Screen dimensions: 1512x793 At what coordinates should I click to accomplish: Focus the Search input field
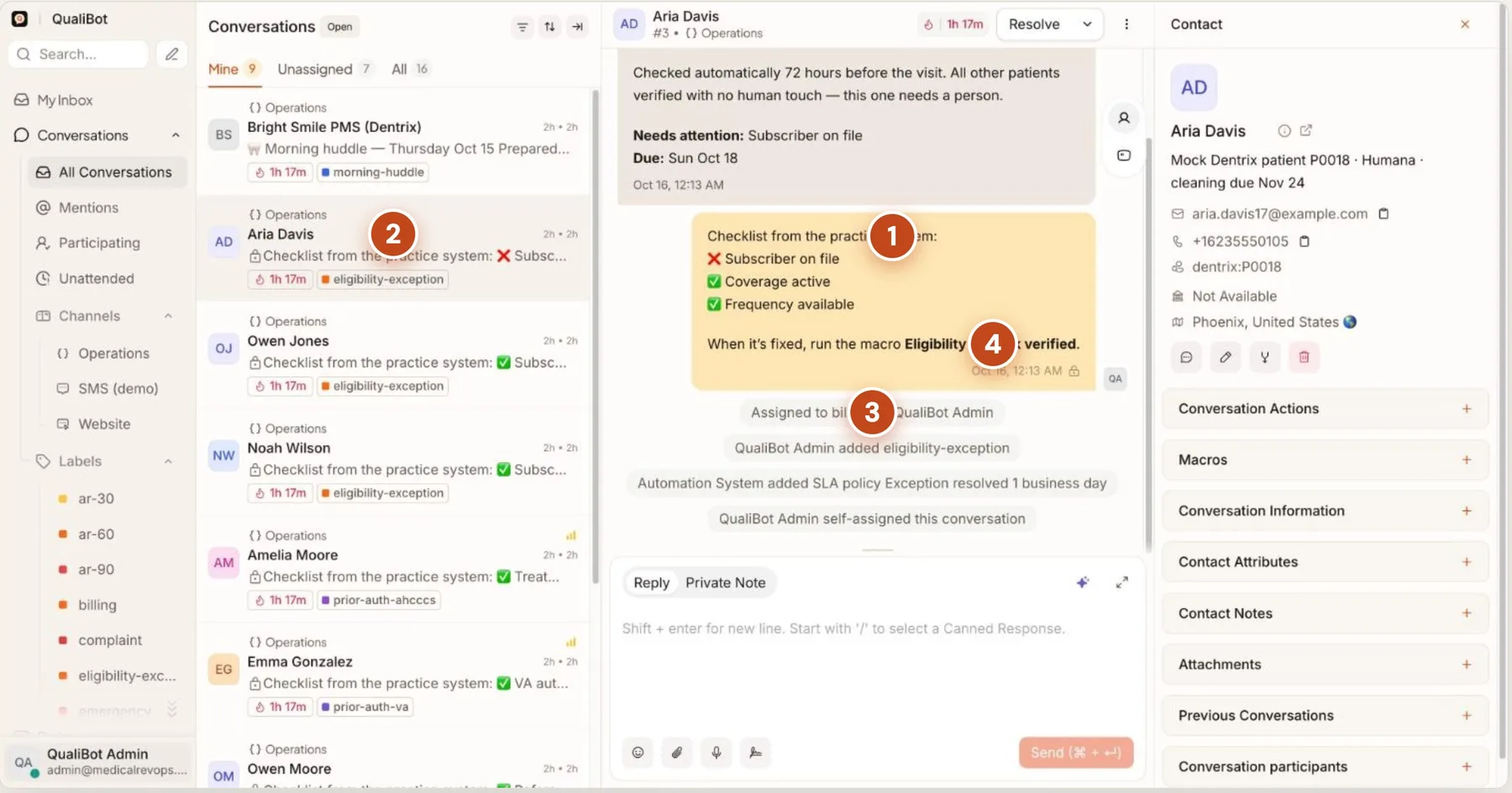click(x=79, y=54)
